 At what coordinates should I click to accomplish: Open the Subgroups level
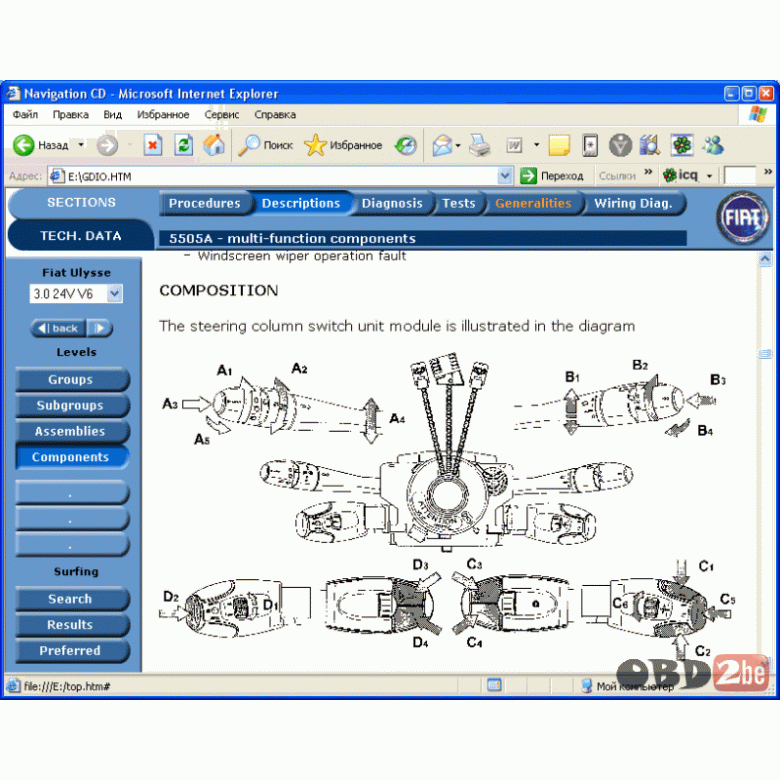pos(72,405)
